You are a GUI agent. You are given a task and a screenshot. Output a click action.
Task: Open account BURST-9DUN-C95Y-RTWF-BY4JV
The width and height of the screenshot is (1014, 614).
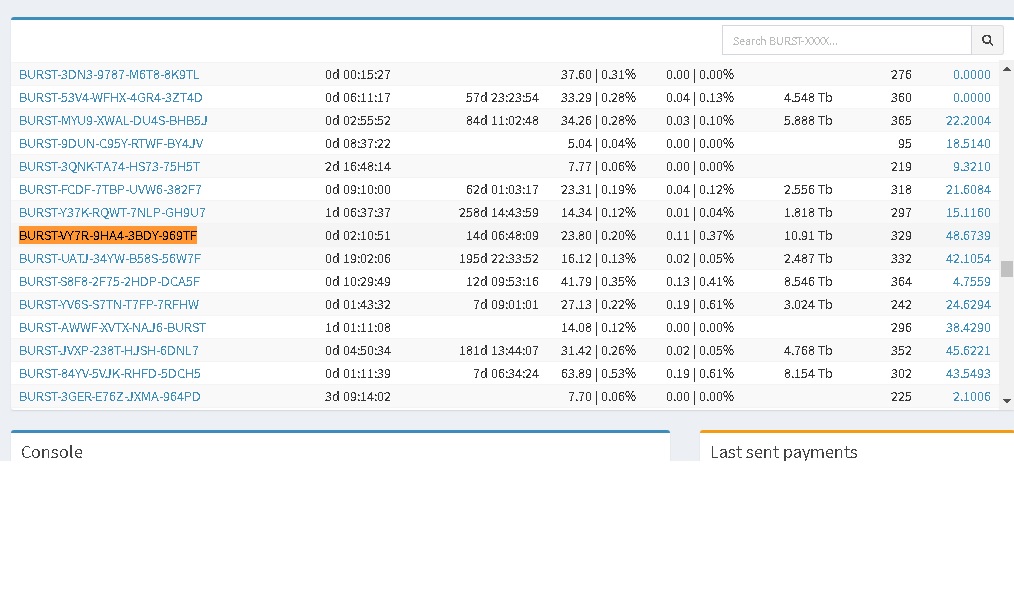[111, 144]
